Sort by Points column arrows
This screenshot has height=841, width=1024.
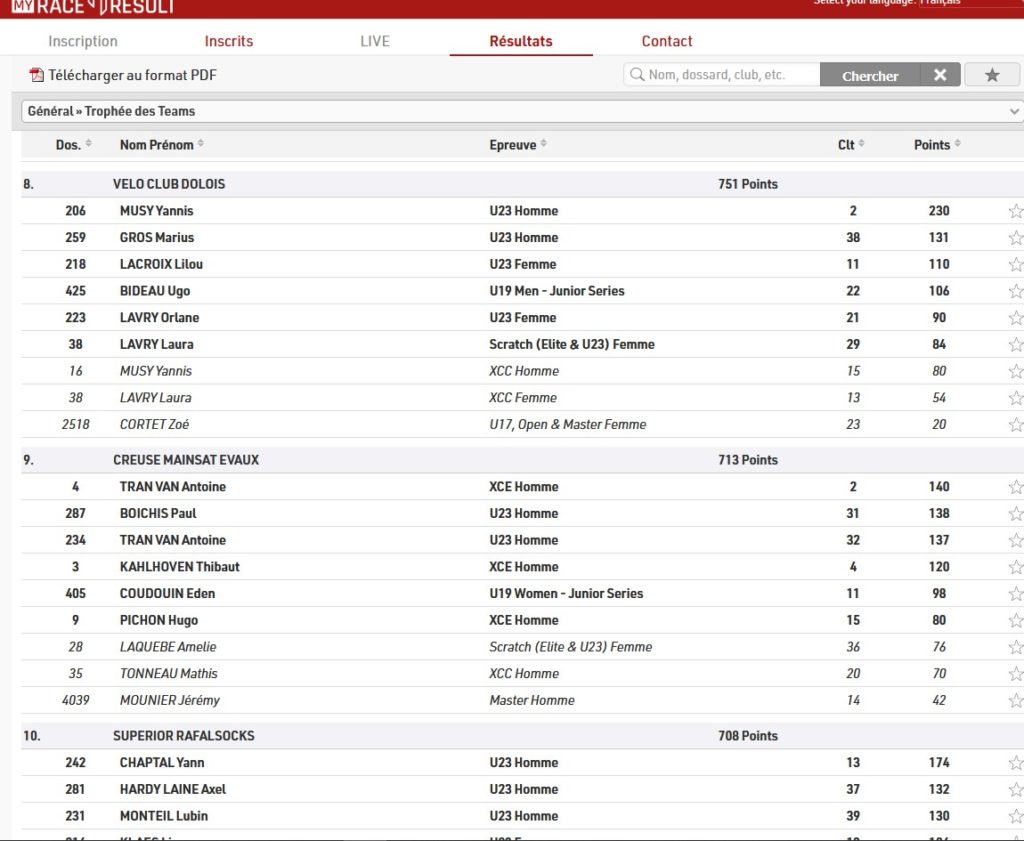957,144
